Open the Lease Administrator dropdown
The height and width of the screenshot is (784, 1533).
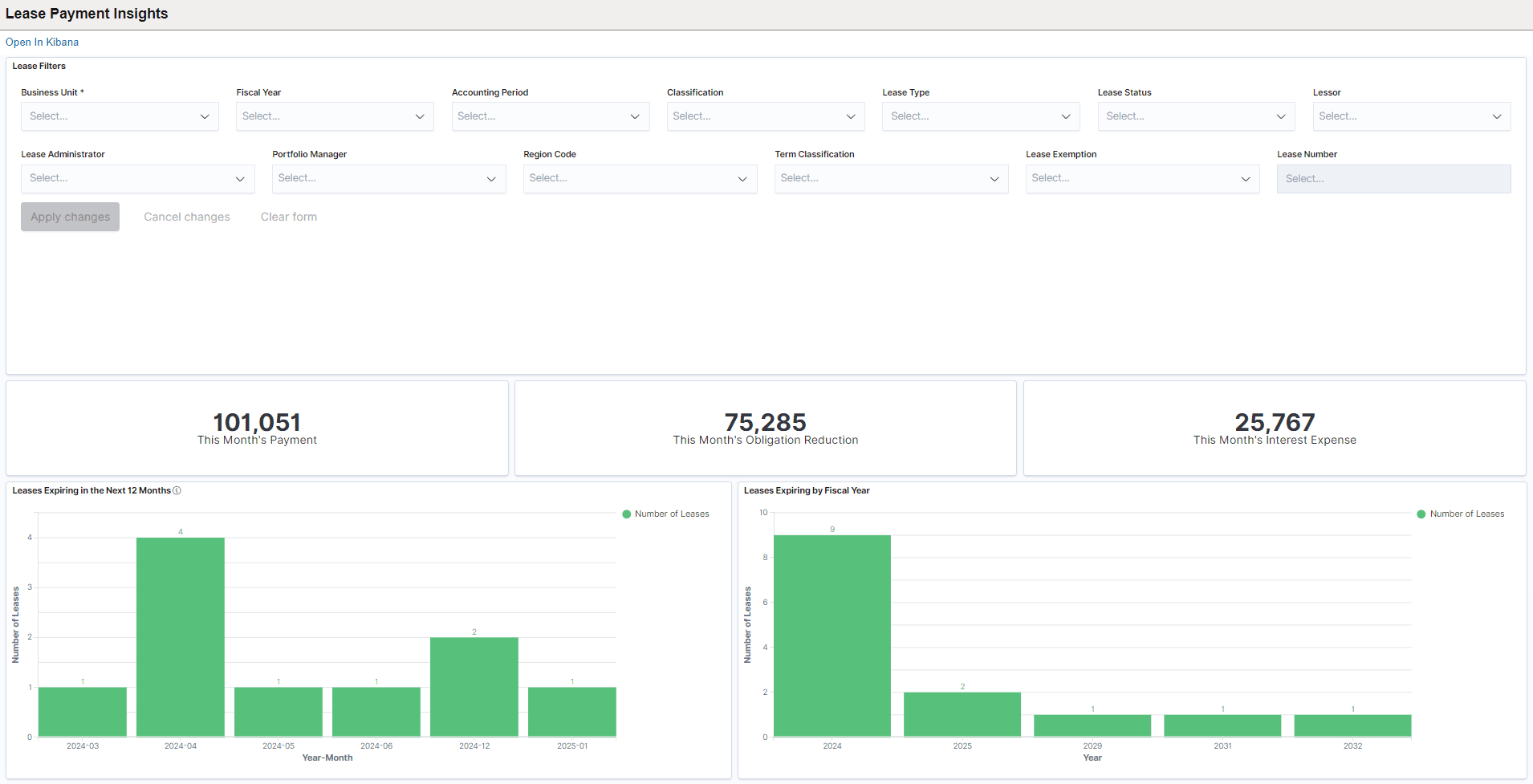pos(137,178)
